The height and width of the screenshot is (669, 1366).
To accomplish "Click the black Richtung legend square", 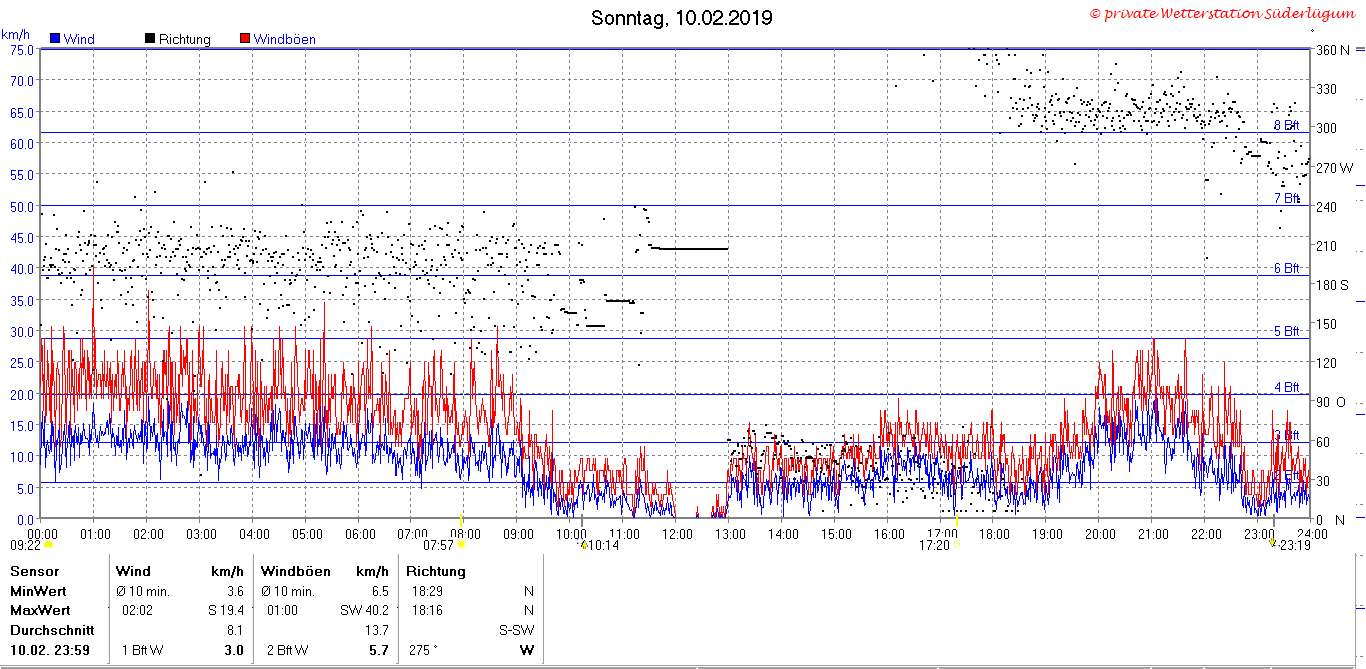I will (x=150, y=39).
